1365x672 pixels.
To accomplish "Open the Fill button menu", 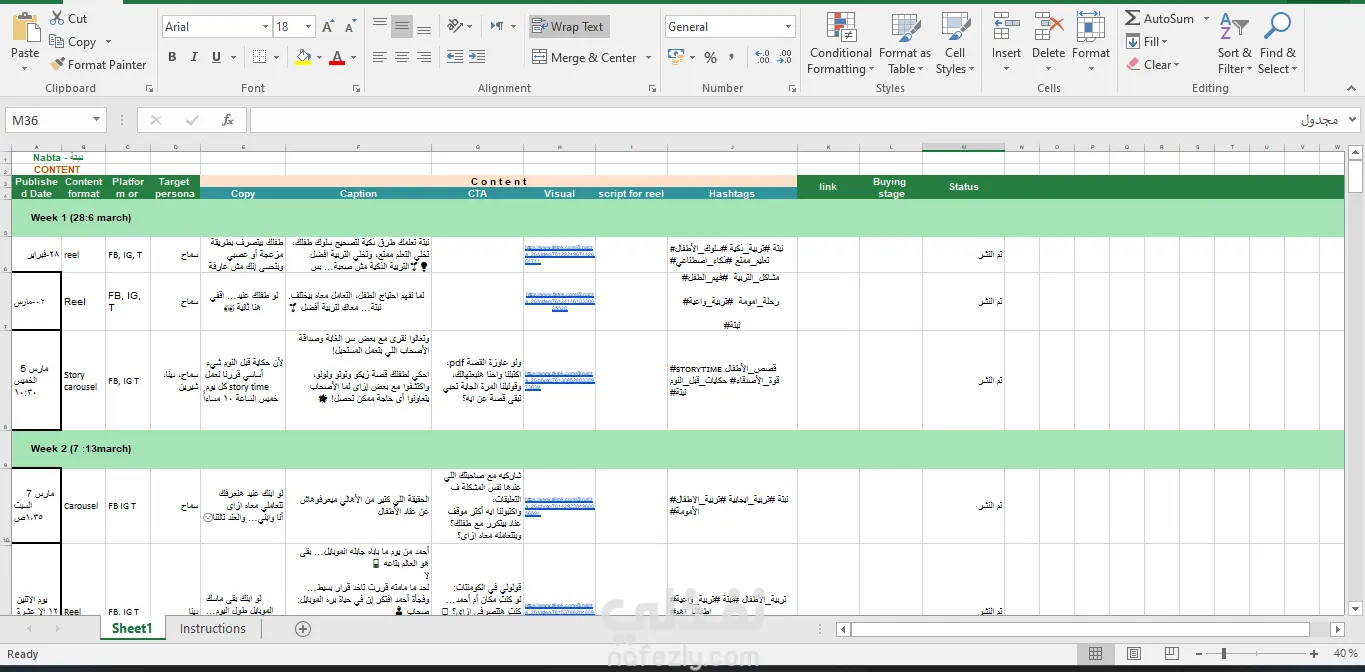I will (1147, 41).
